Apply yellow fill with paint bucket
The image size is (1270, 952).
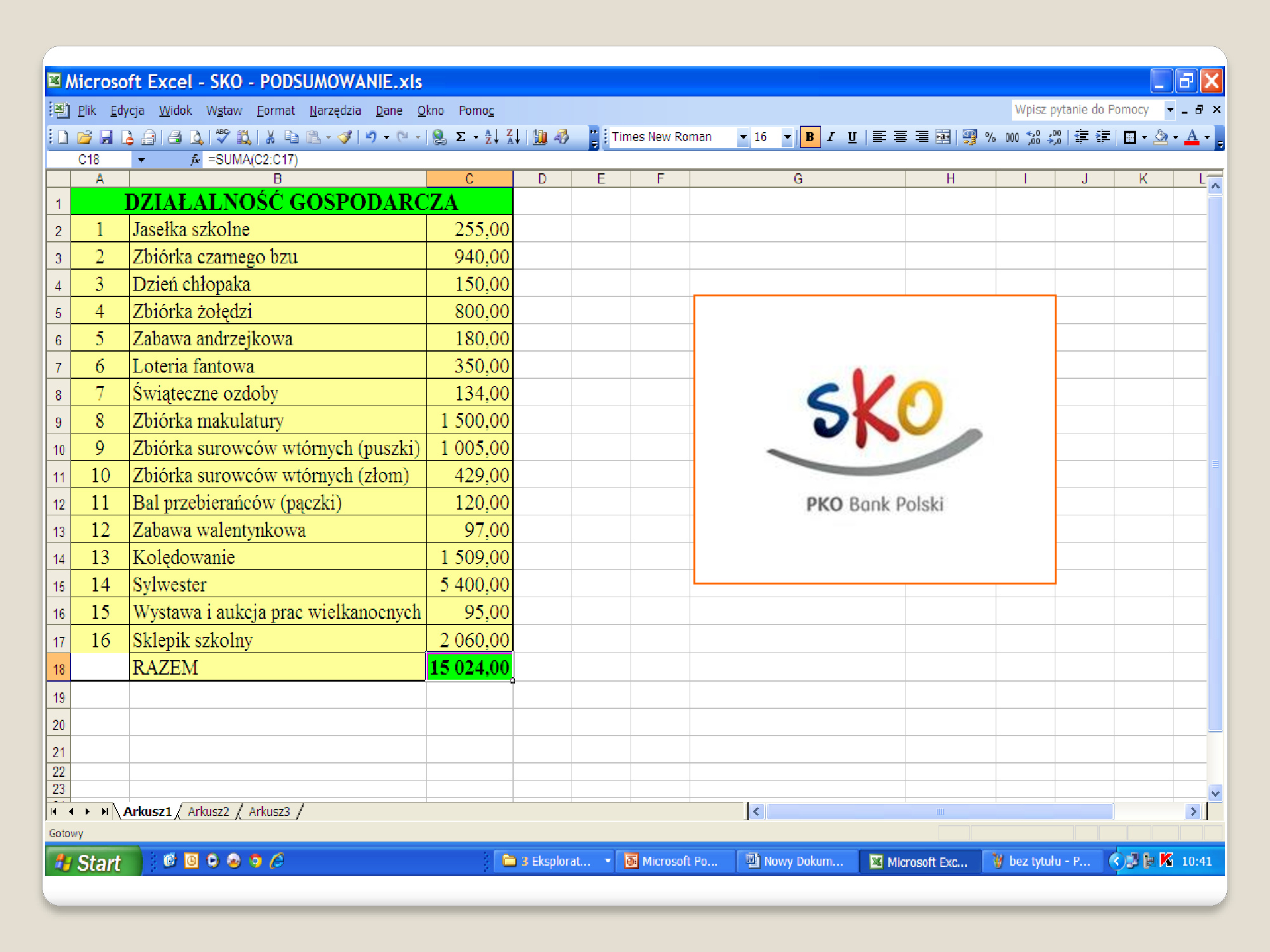pyautogui.click(x=1161, y=137)
